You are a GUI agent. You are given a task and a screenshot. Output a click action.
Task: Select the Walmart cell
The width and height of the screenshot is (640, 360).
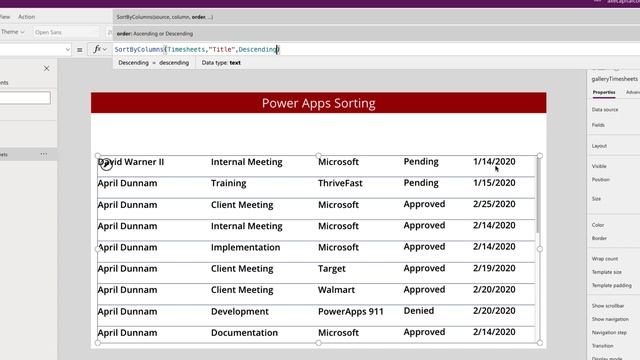[x=336, y=290]
